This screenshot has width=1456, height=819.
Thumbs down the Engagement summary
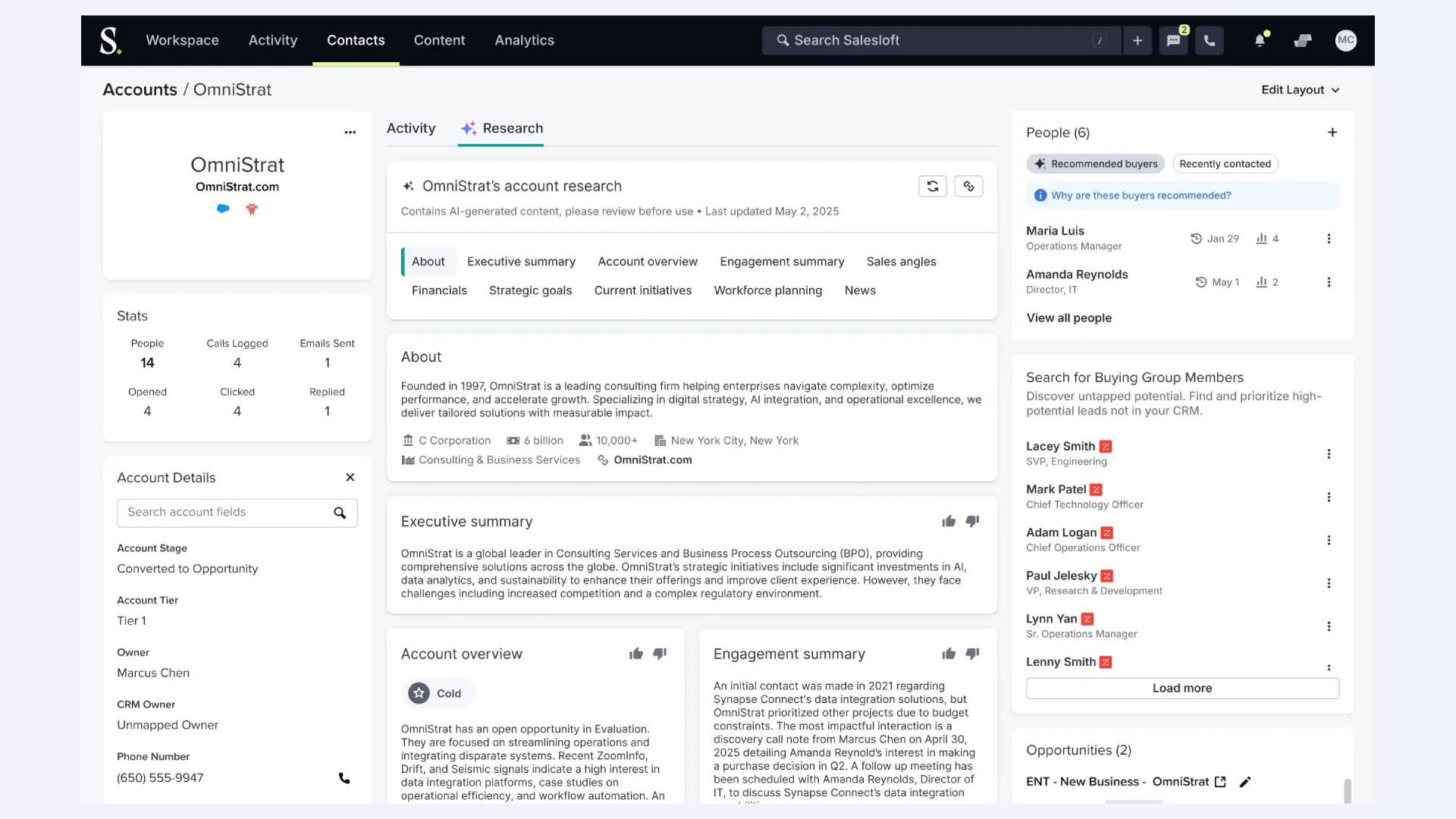[973, 654]
